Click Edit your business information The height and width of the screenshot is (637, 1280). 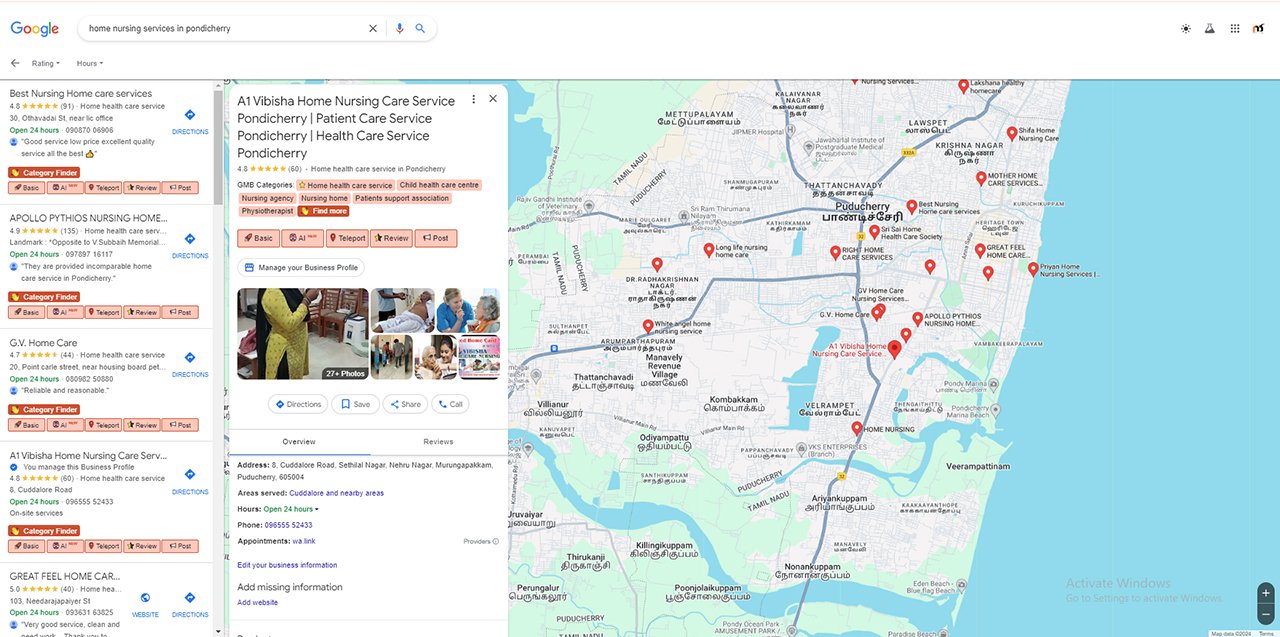point(287,565)
